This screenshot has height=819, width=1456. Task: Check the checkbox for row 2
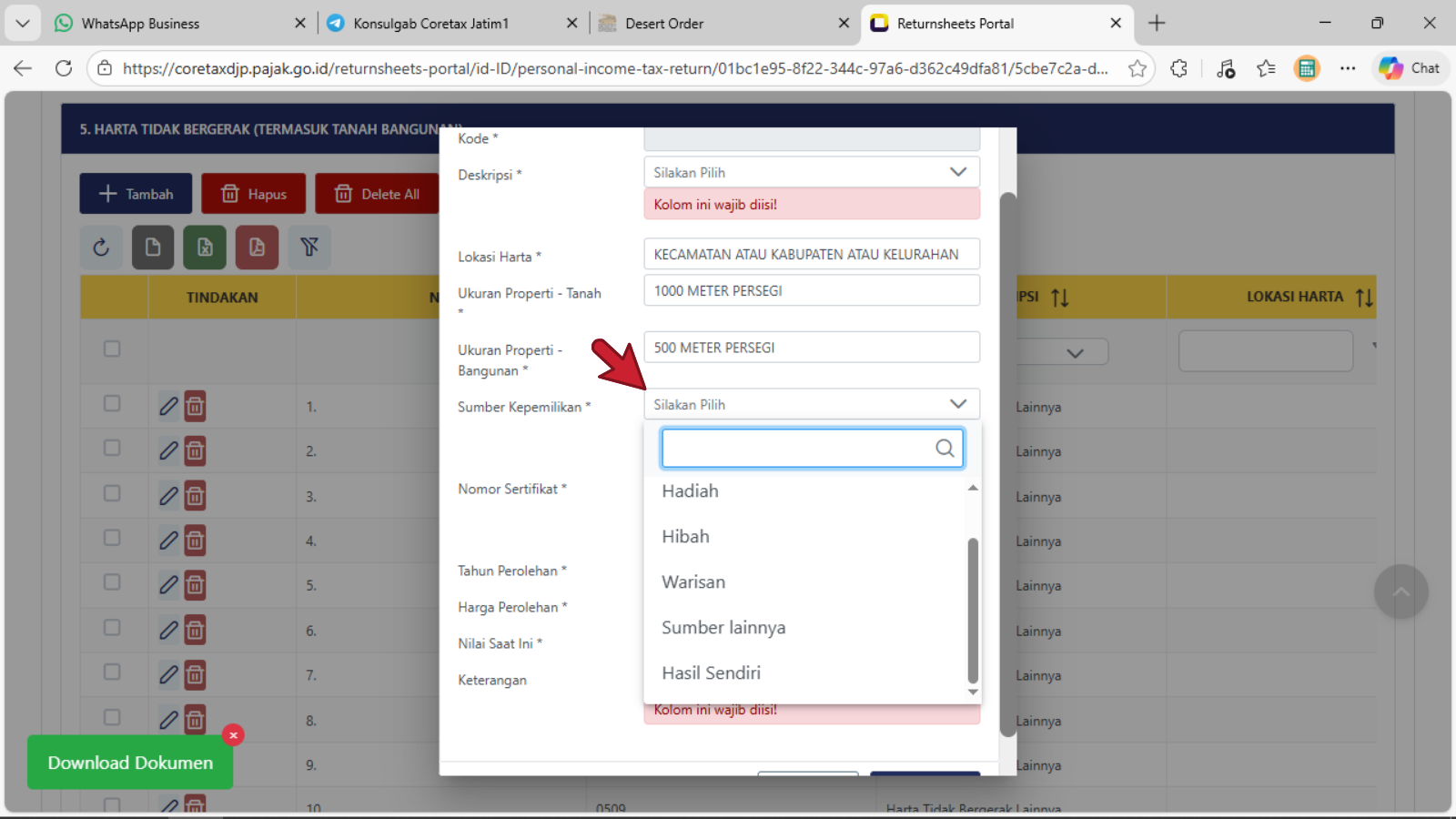pyautogui.click(x=112, y=449)
